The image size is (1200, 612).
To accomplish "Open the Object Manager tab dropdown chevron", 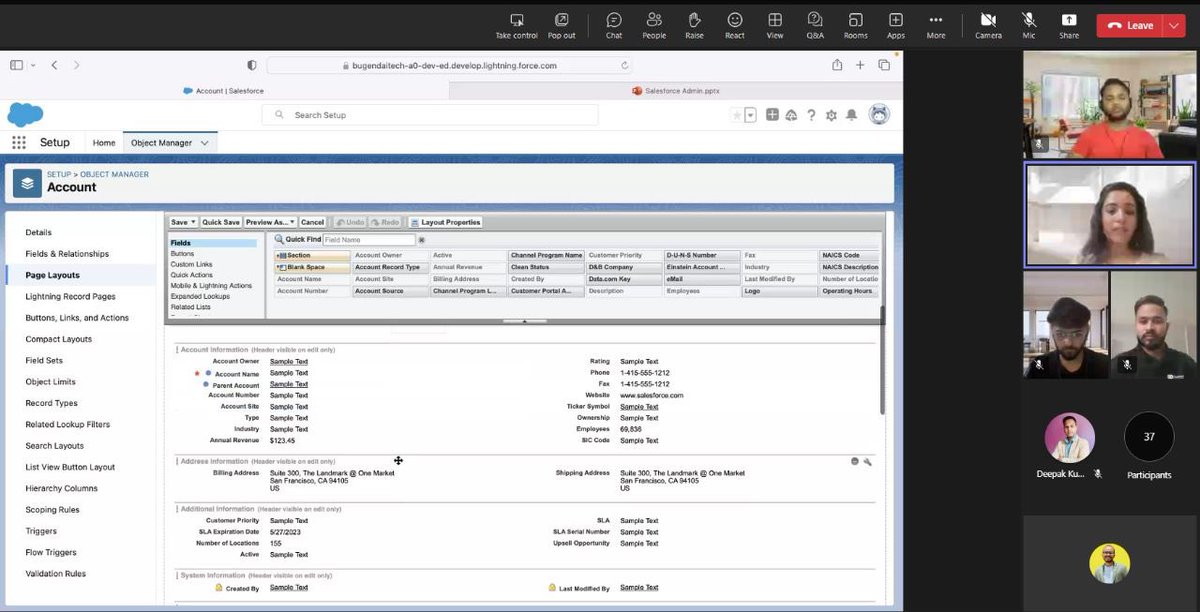I will (205, 143).
